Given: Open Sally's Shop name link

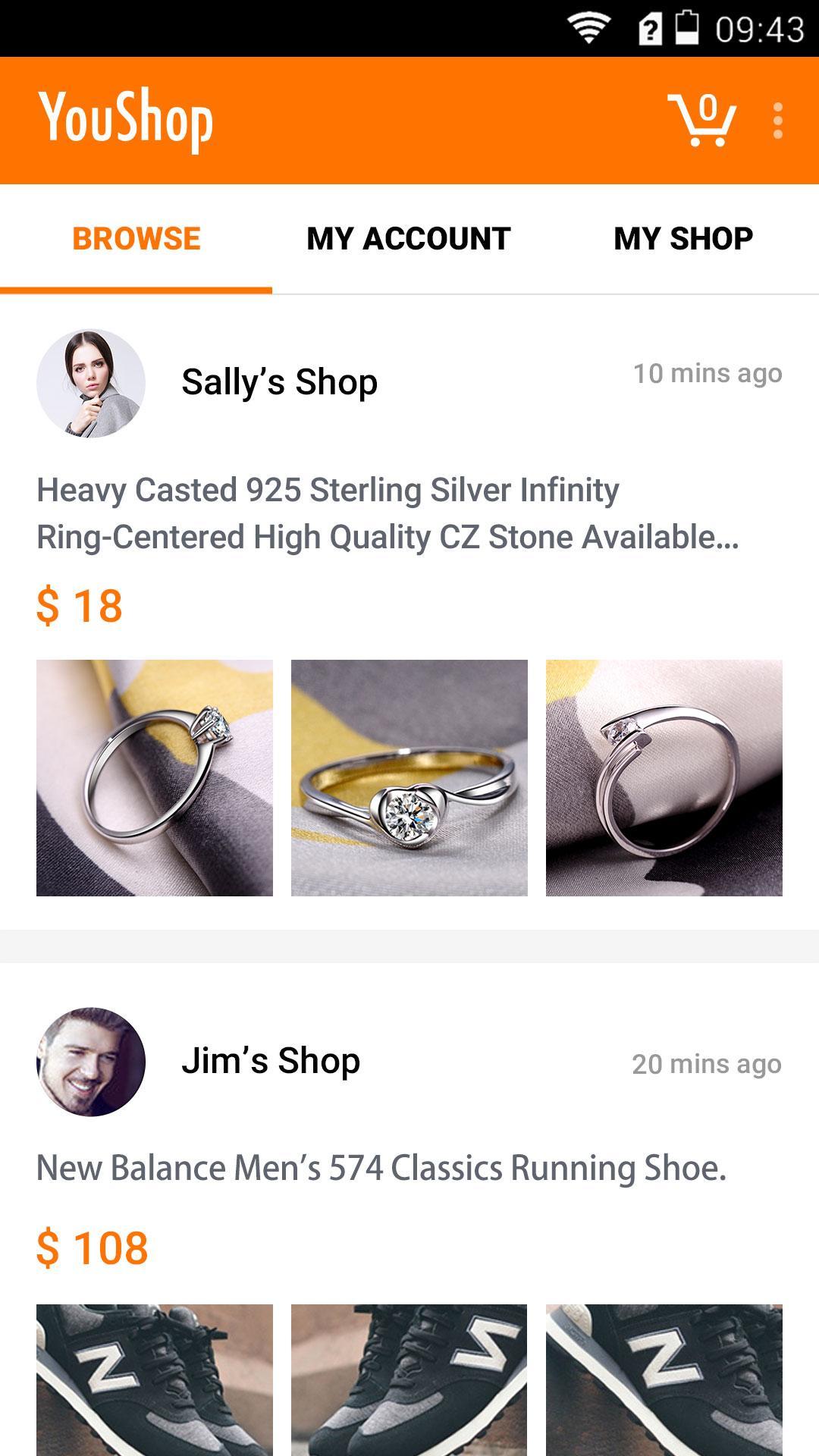Looking at the screenshot, I should click(x=279, y=381).
